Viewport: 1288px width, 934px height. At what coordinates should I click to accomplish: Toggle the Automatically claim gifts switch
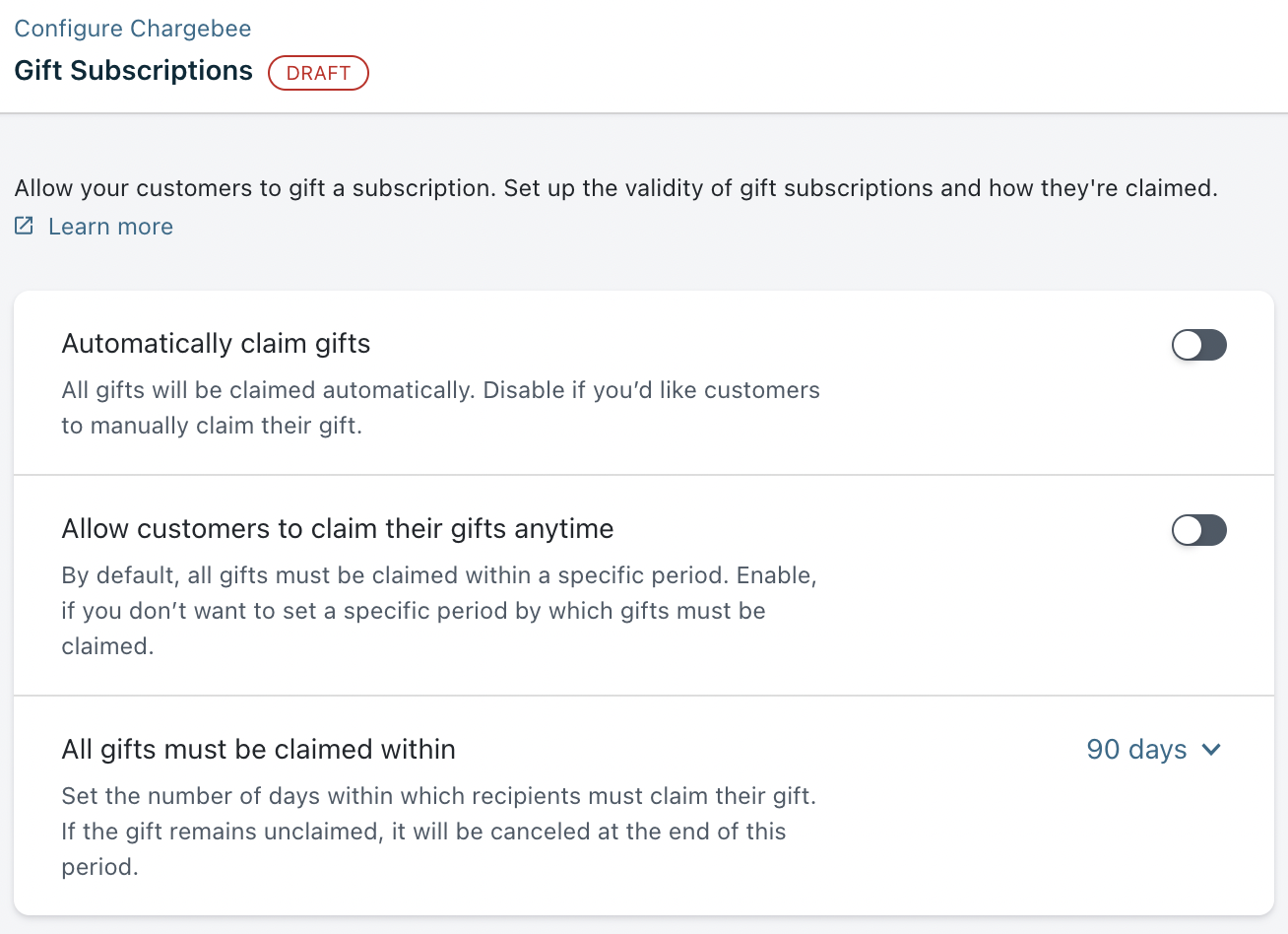pyautogui.click(x=1198, y=345)
